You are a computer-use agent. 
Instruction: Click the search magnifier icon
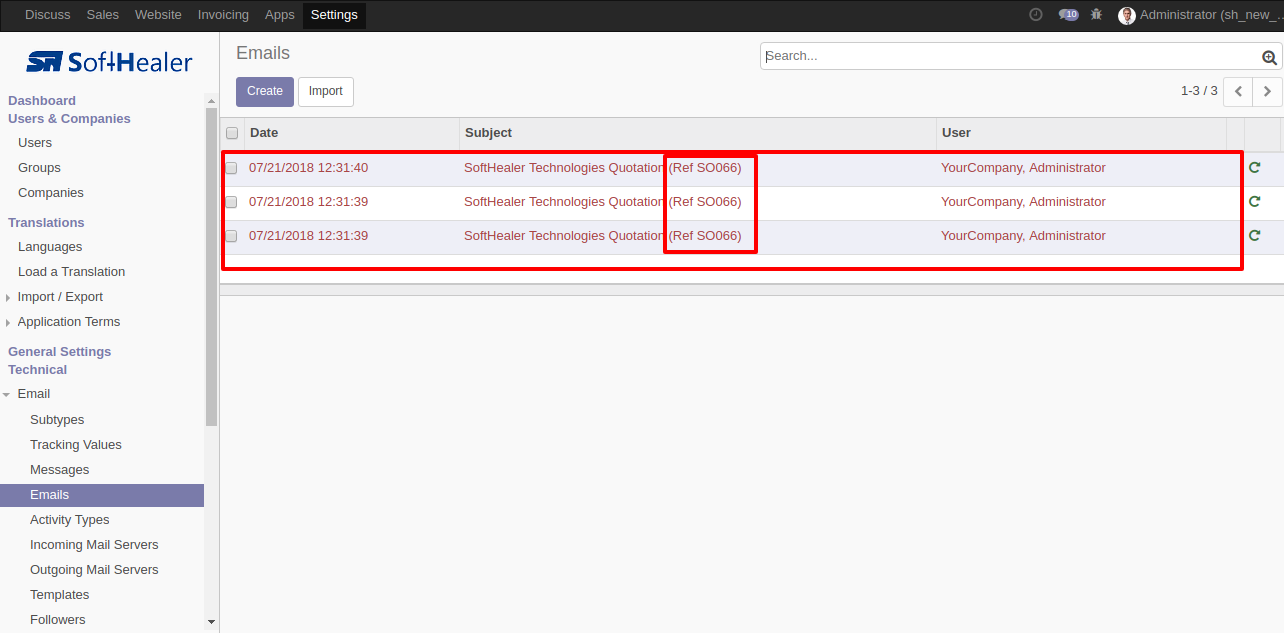click(1270, 57)
